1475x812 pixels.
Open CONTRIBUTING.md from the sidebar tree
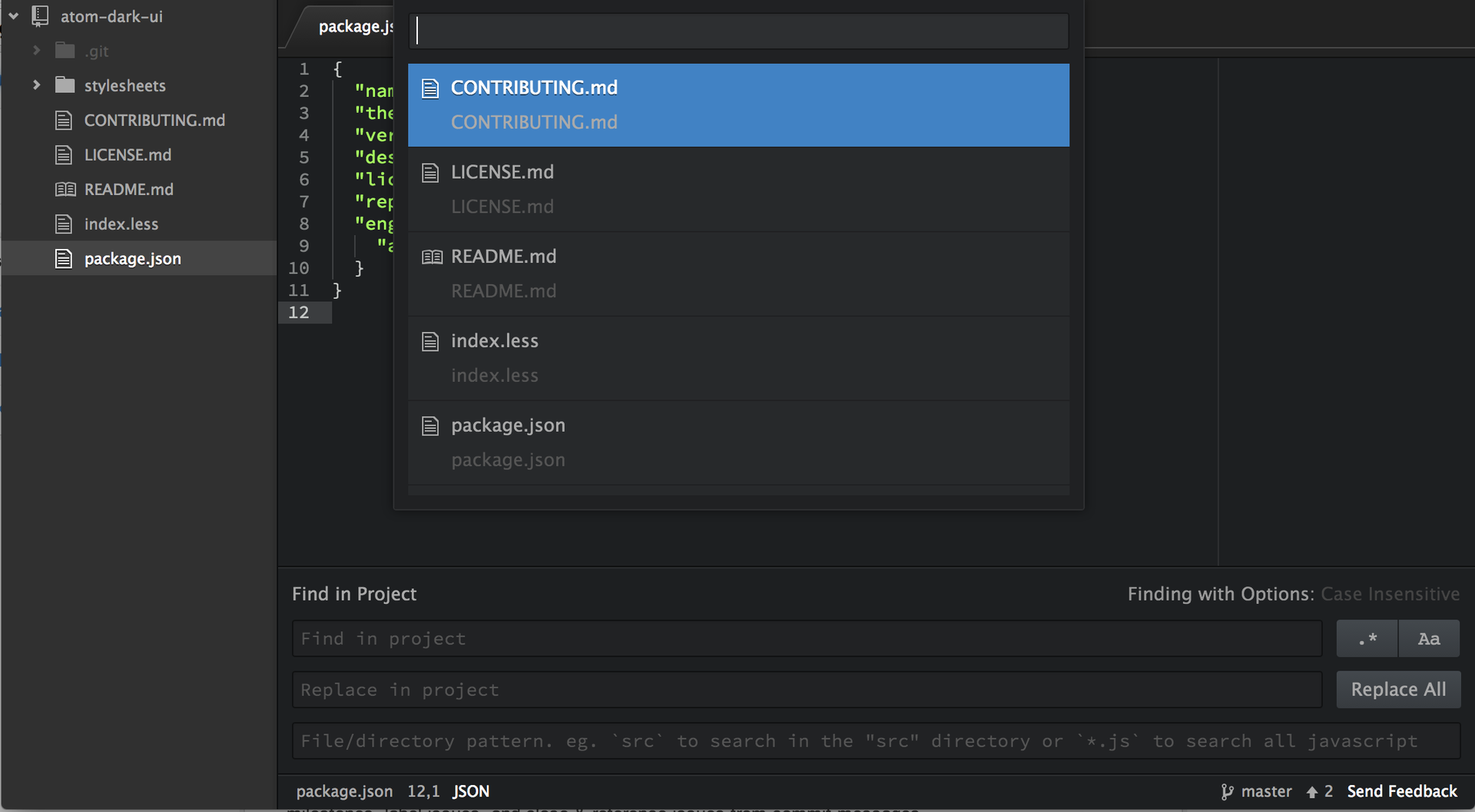point(154,121)
